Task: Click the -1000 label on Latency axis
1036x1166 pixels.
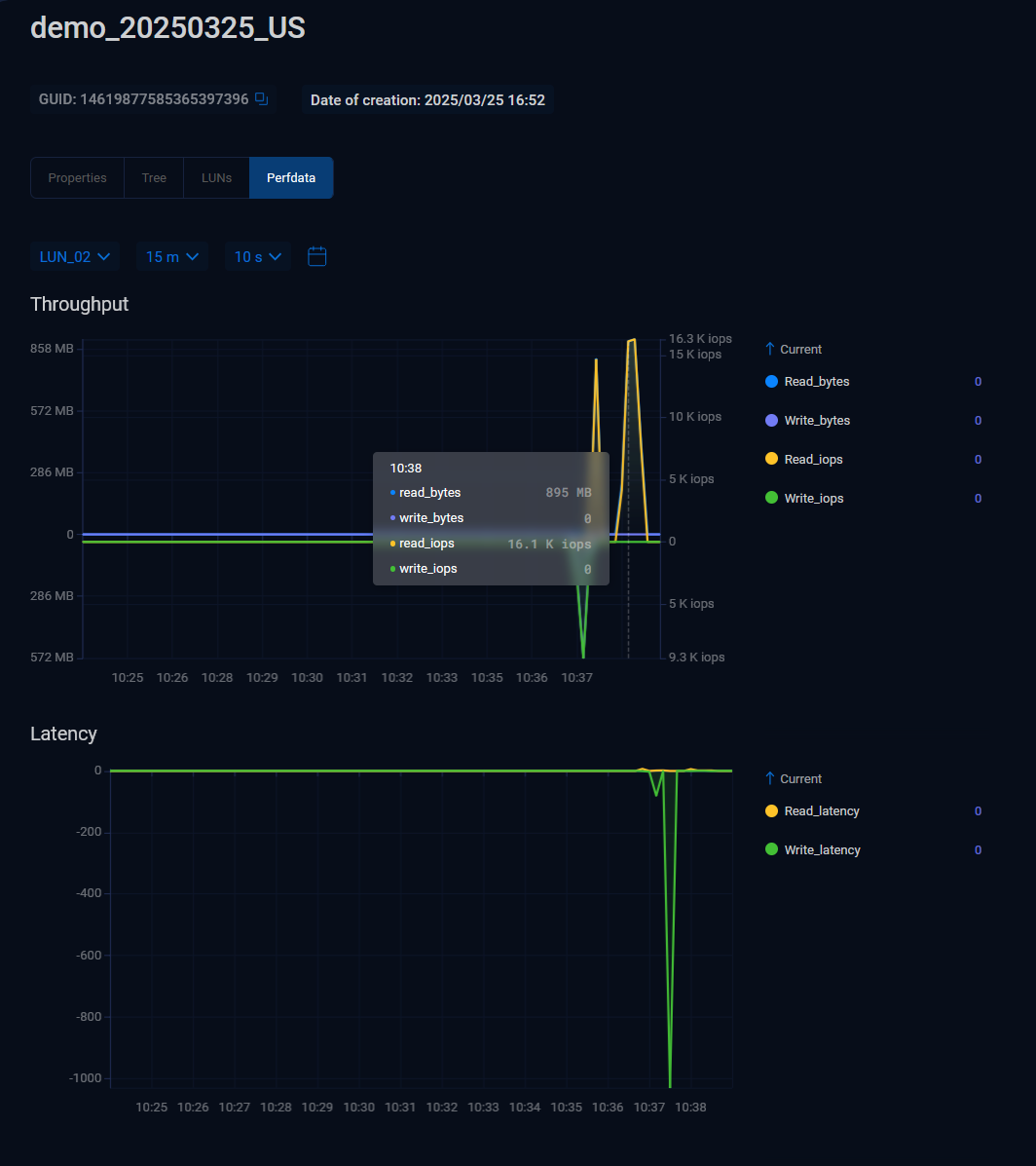Action: coord(86,1078)
